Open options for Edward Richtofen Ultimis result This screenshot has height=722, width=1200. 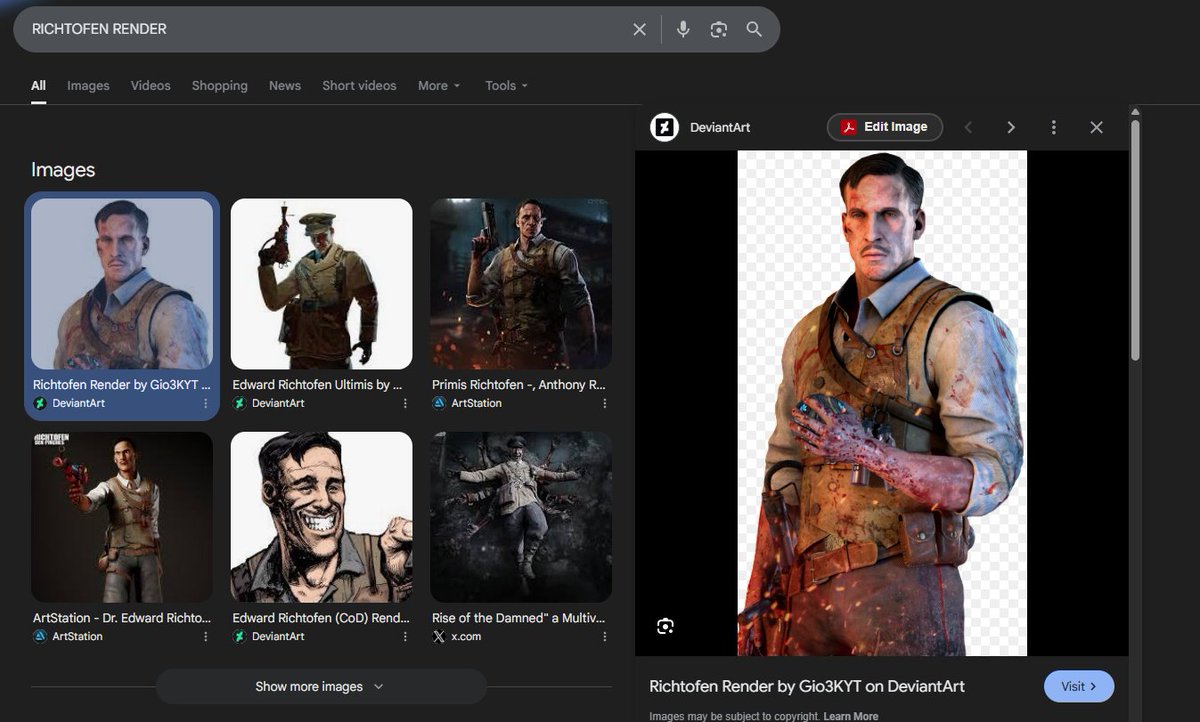tap(405, 403)
